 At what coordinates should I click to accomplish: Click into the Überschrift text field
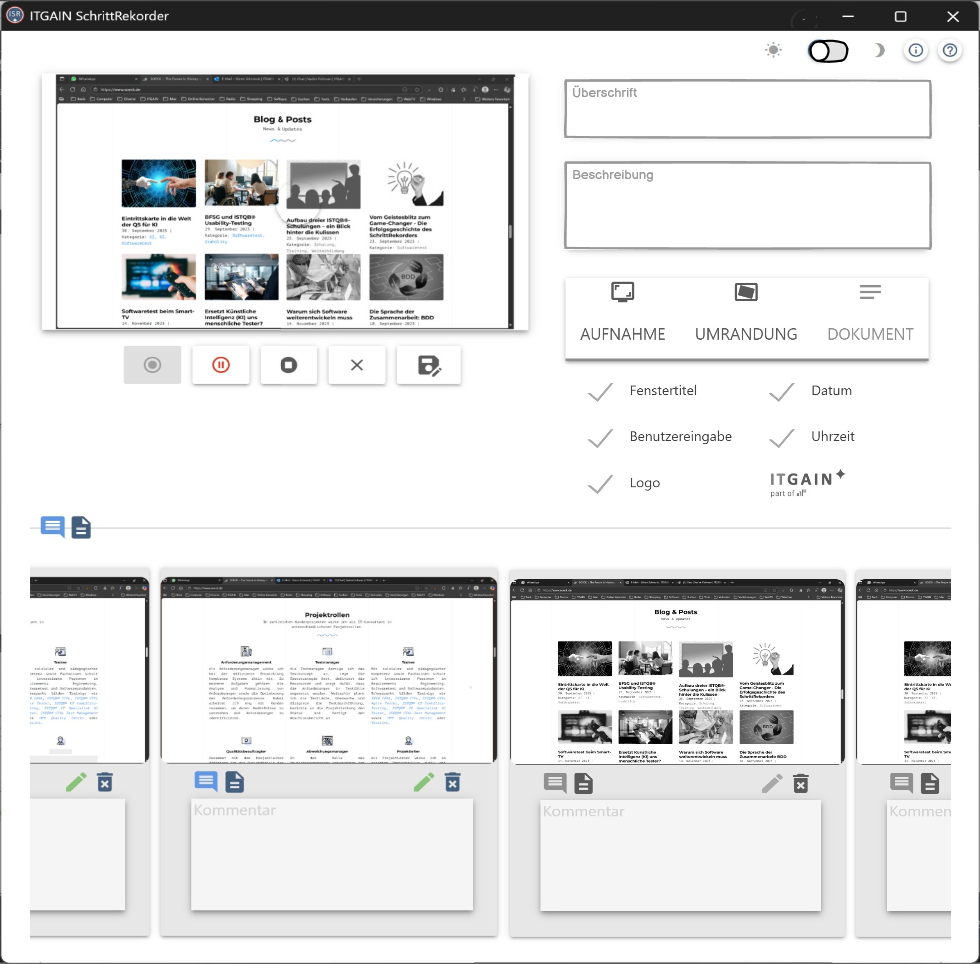pyautogui.click(x=747, y=108)
